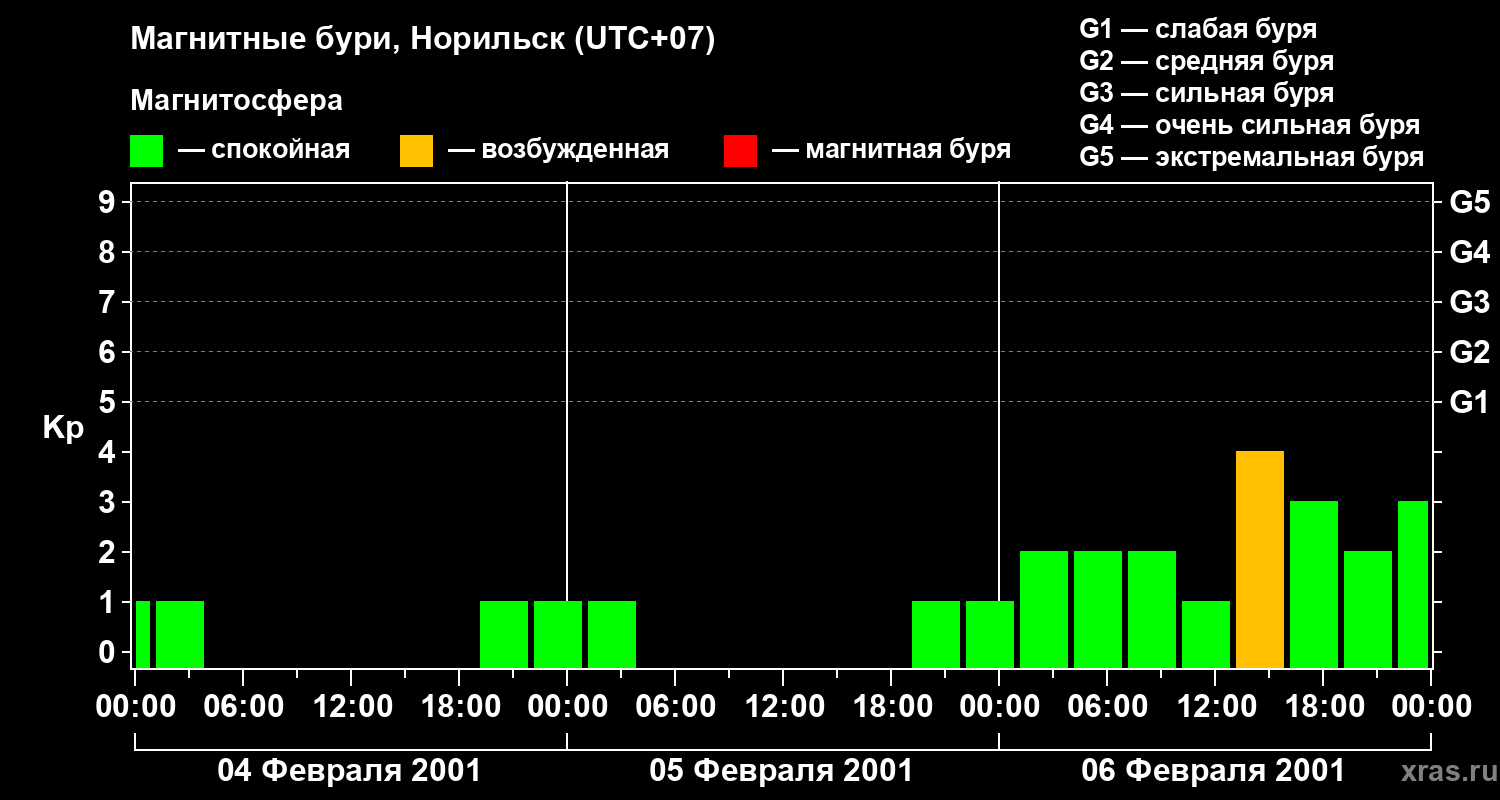Click the green 'спокойная' legend swatch
The image size is (1500, 800).
click(x=146, y=151)
